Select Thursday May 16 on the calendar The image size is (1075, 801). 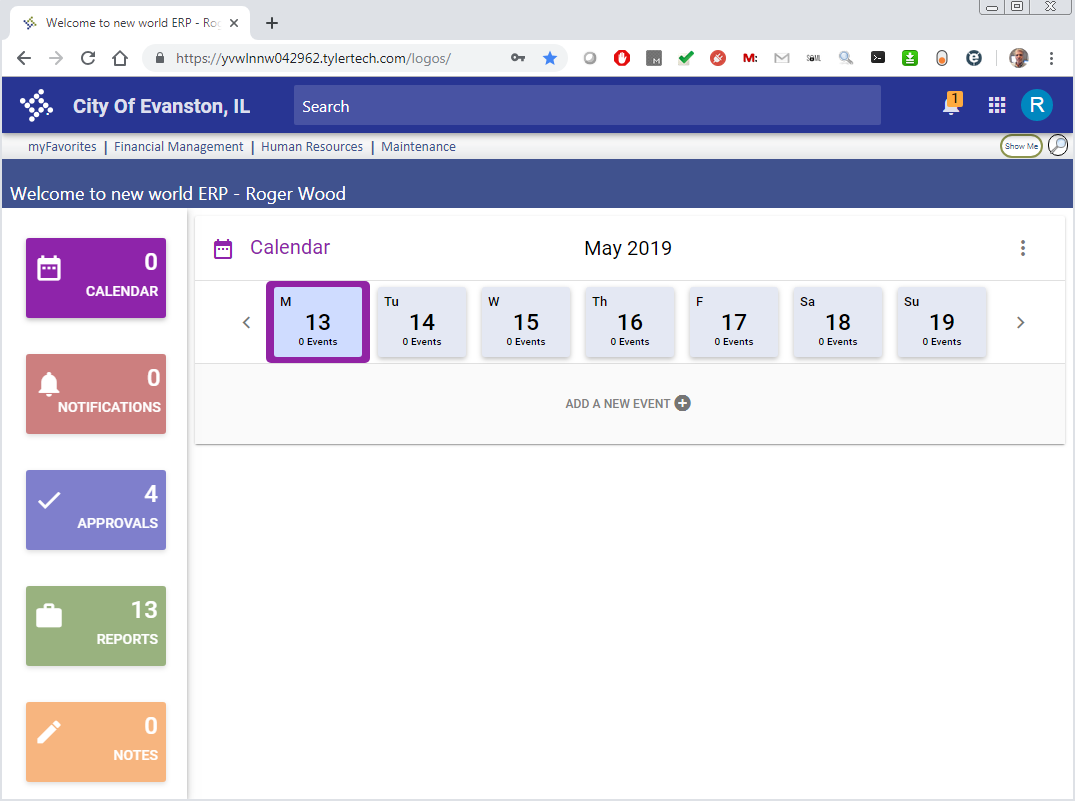pos(629,322)
